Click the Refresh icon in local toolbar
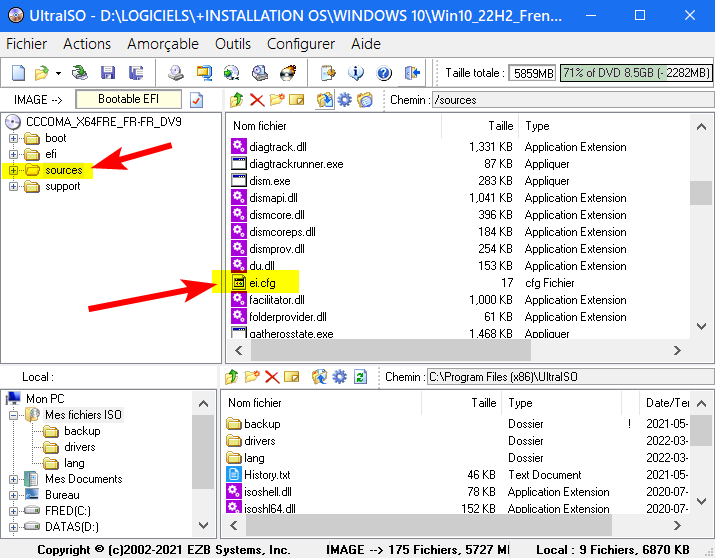 (360, 377)
